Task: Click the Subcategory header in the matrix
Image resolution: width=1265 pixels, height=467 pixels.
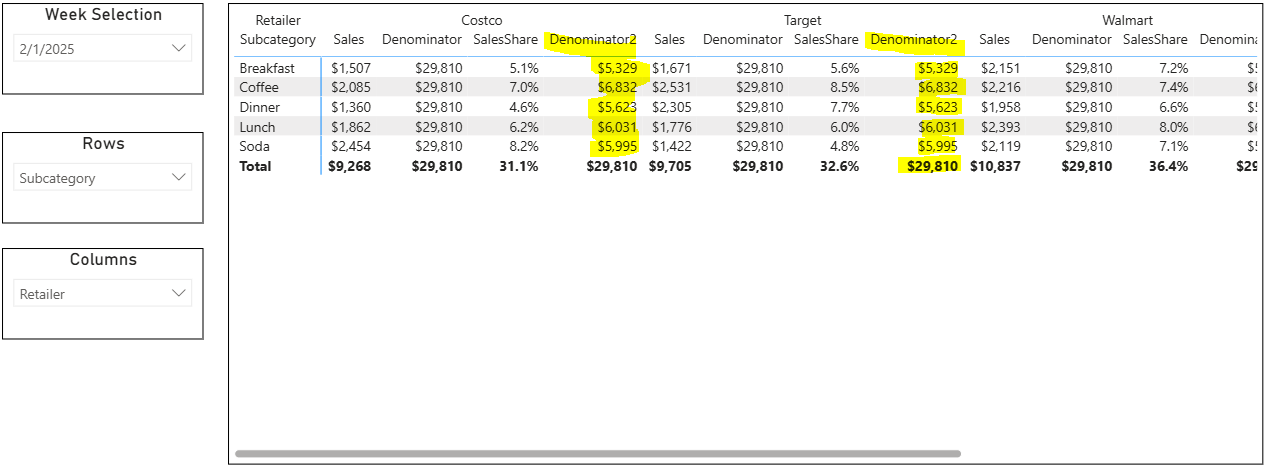Action: pyautogui.click(x=278, y=40)
